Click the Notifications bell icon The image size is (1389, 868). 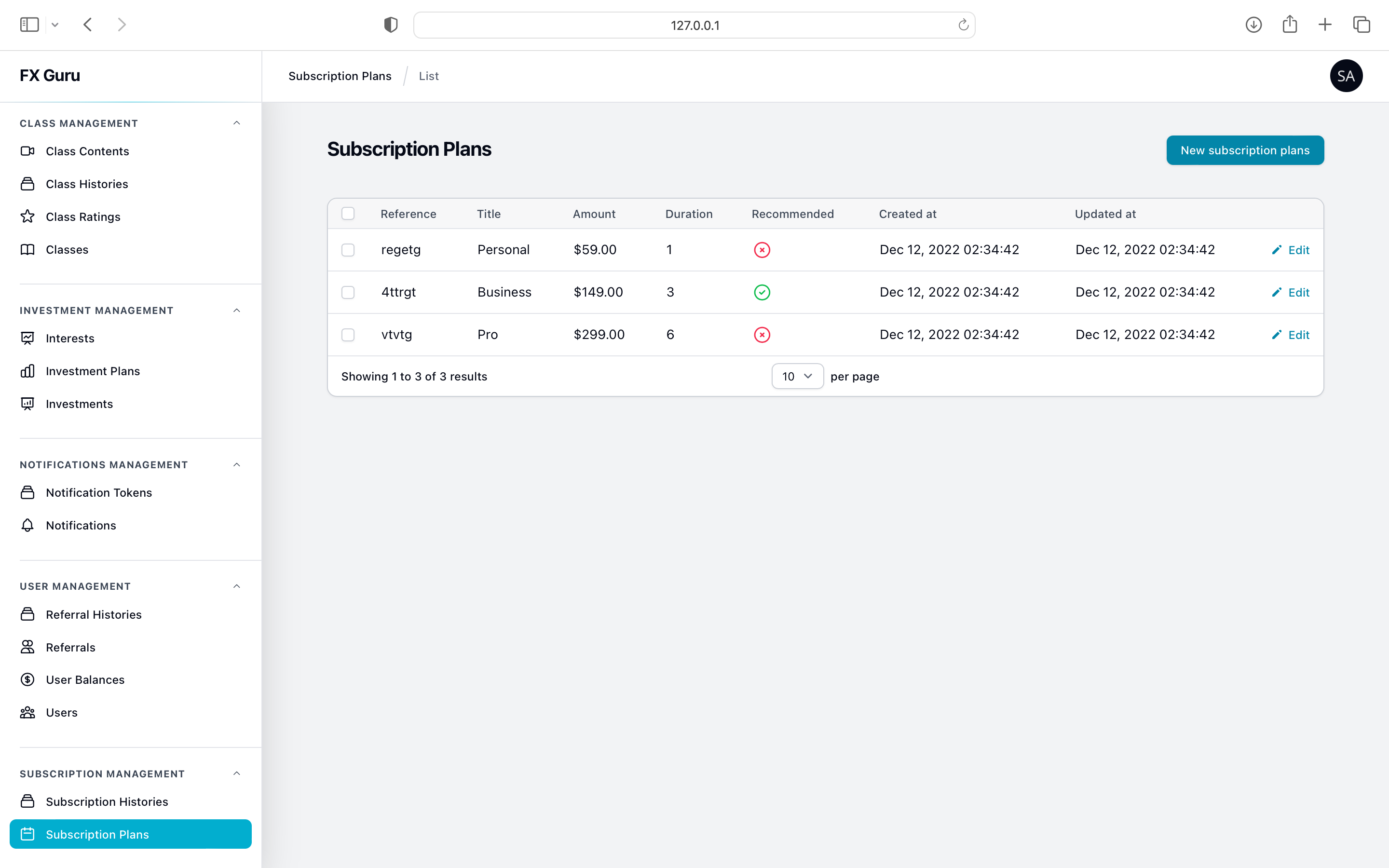click(27, 525)
